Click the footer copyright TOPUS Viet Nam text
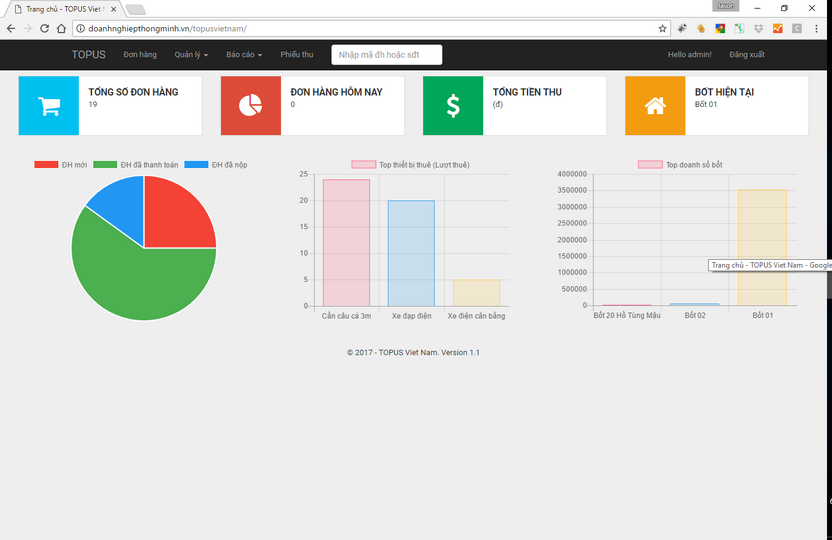 point(413,352)
